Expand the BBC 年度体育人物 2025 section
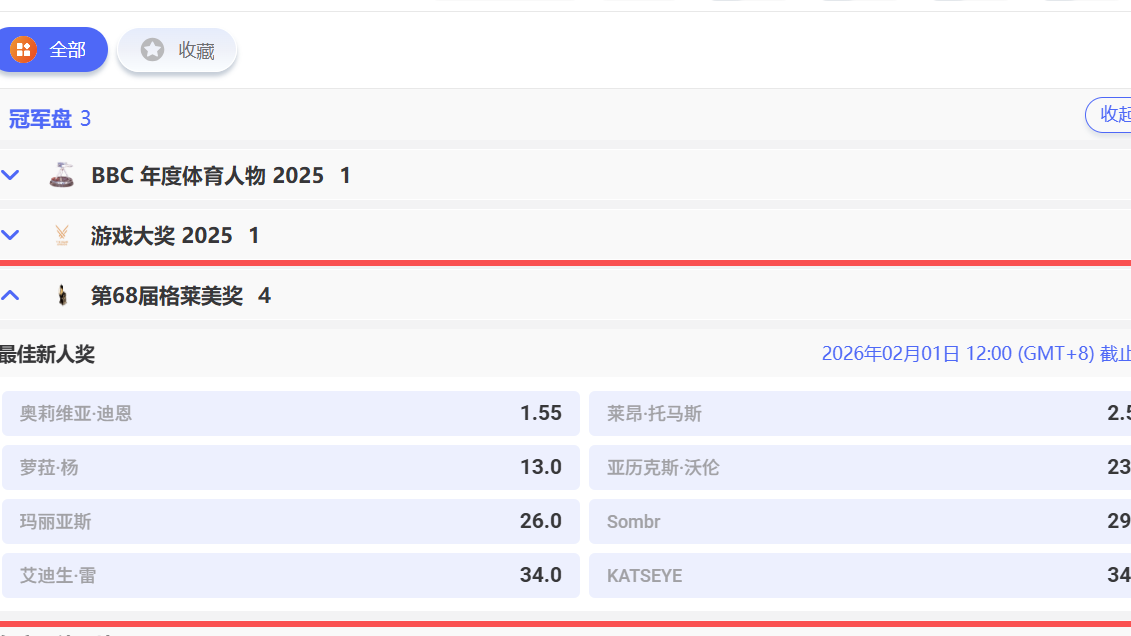 point(11,174)
